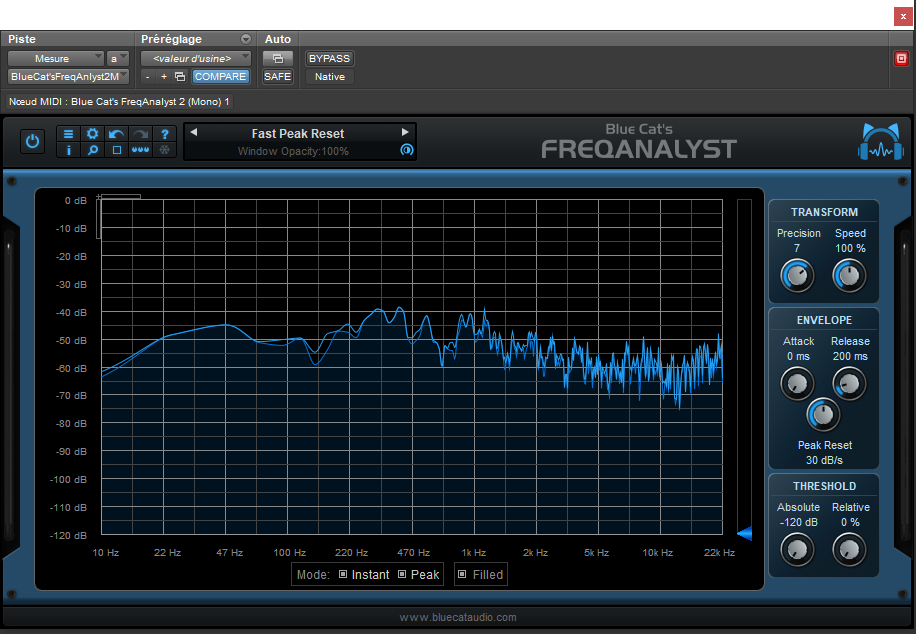Click the Precision value 7

(797, 248)
